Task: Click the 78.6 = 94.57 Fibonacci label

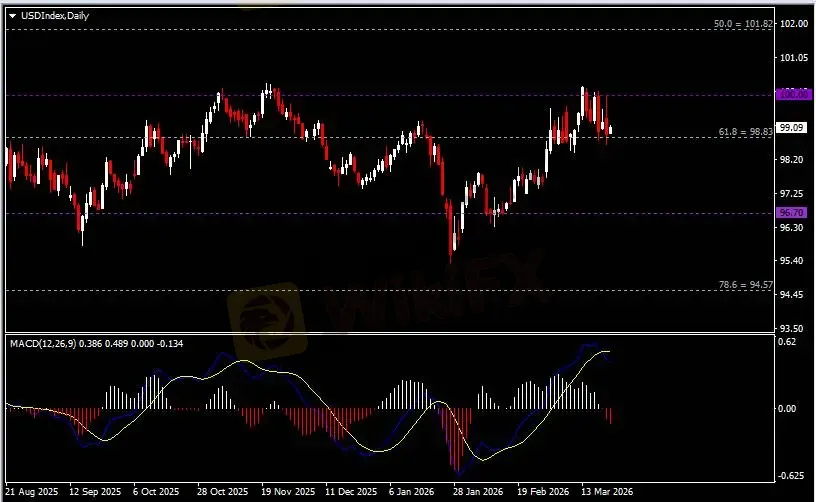Action: [745, 285]
